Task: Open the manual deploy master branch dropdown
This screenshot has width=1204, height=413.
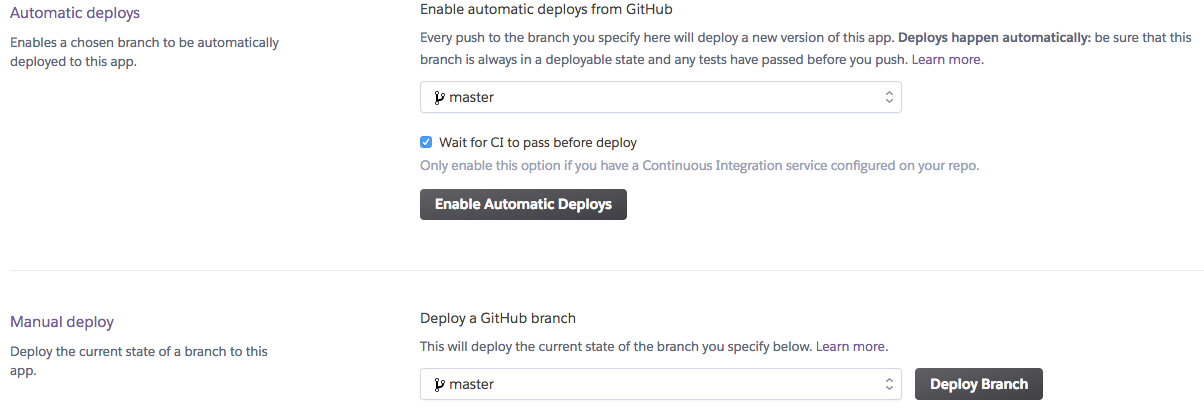Action: pyautogui.click(x=660, y=384)
